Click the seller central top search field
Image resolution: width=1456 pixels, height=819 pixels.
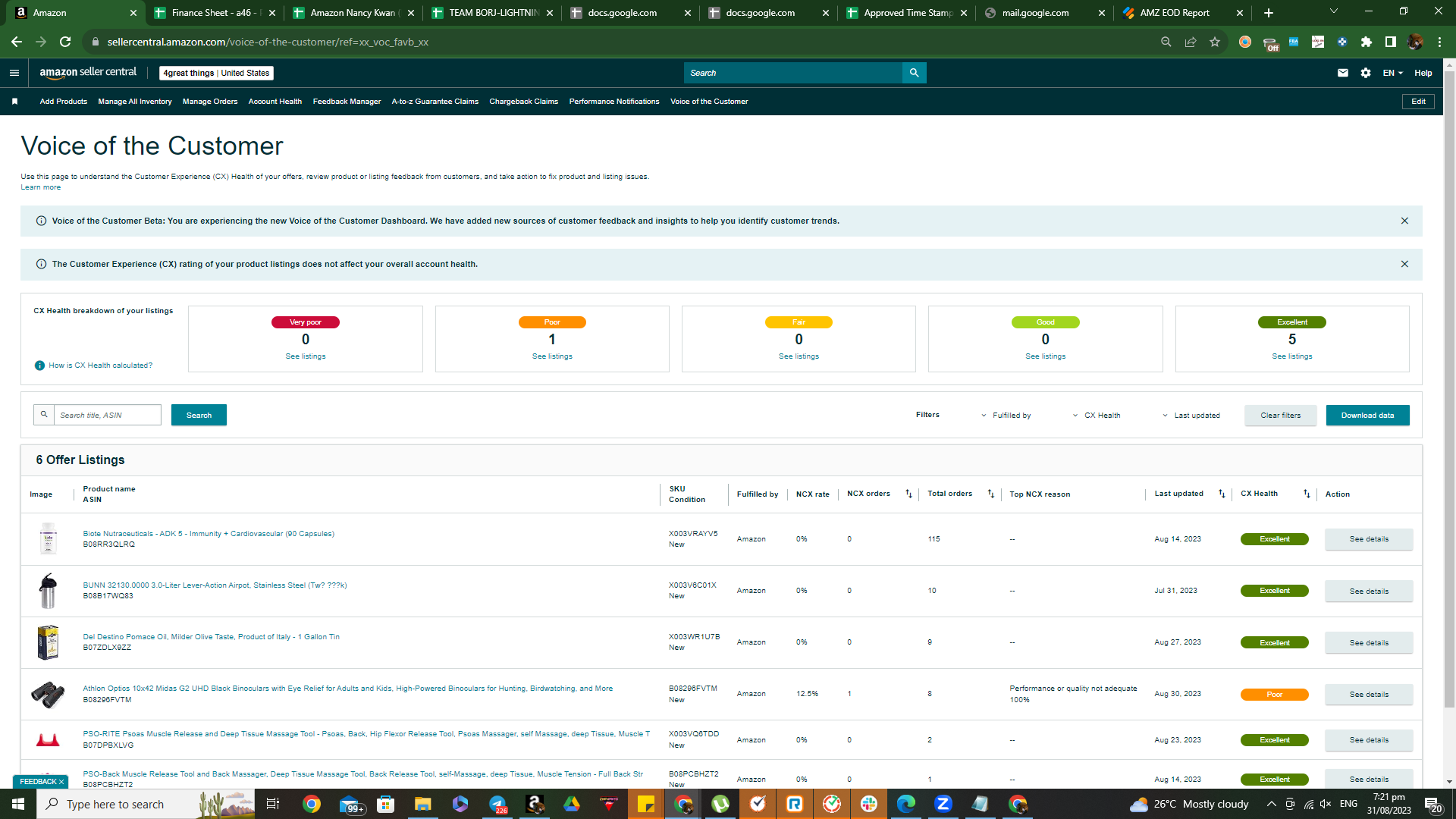(793, 73)
